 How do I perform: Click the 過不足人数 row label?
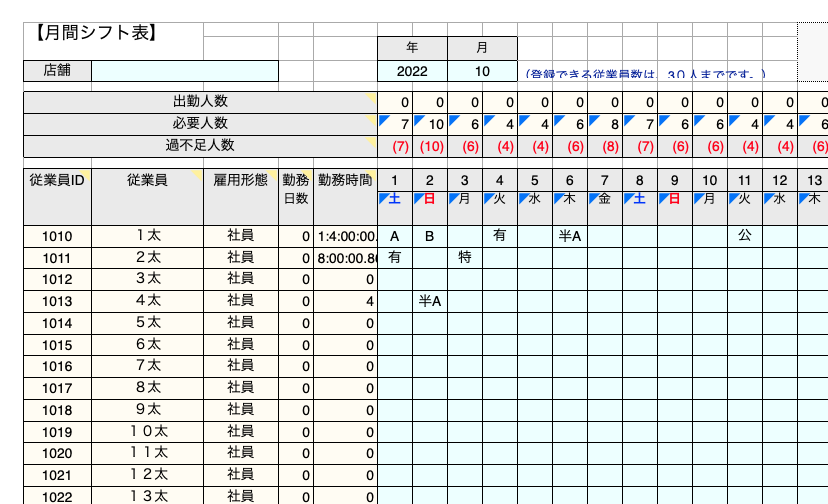[200, 145]
